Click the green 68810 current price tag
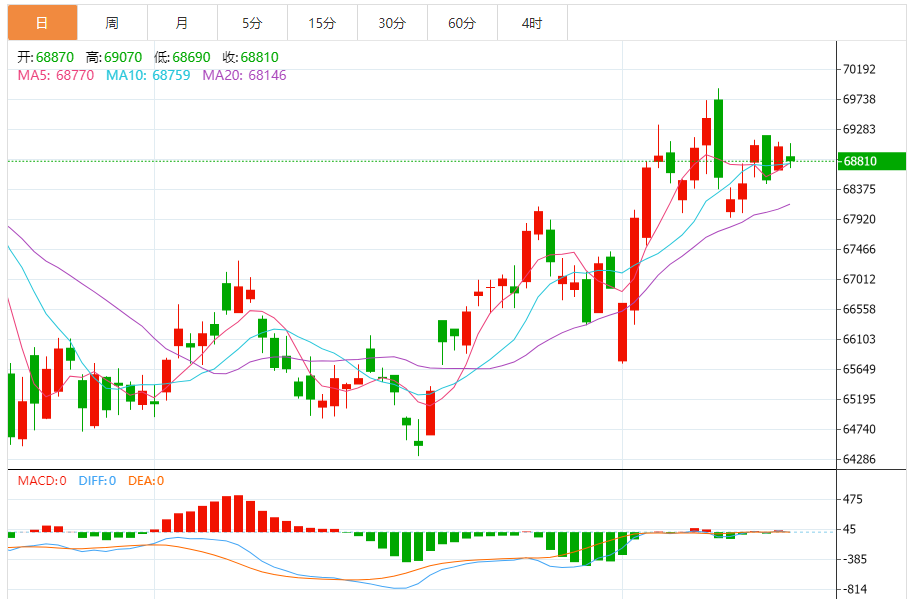The width and height of the screenshot is (913, 599). click(x=872, y=161)
